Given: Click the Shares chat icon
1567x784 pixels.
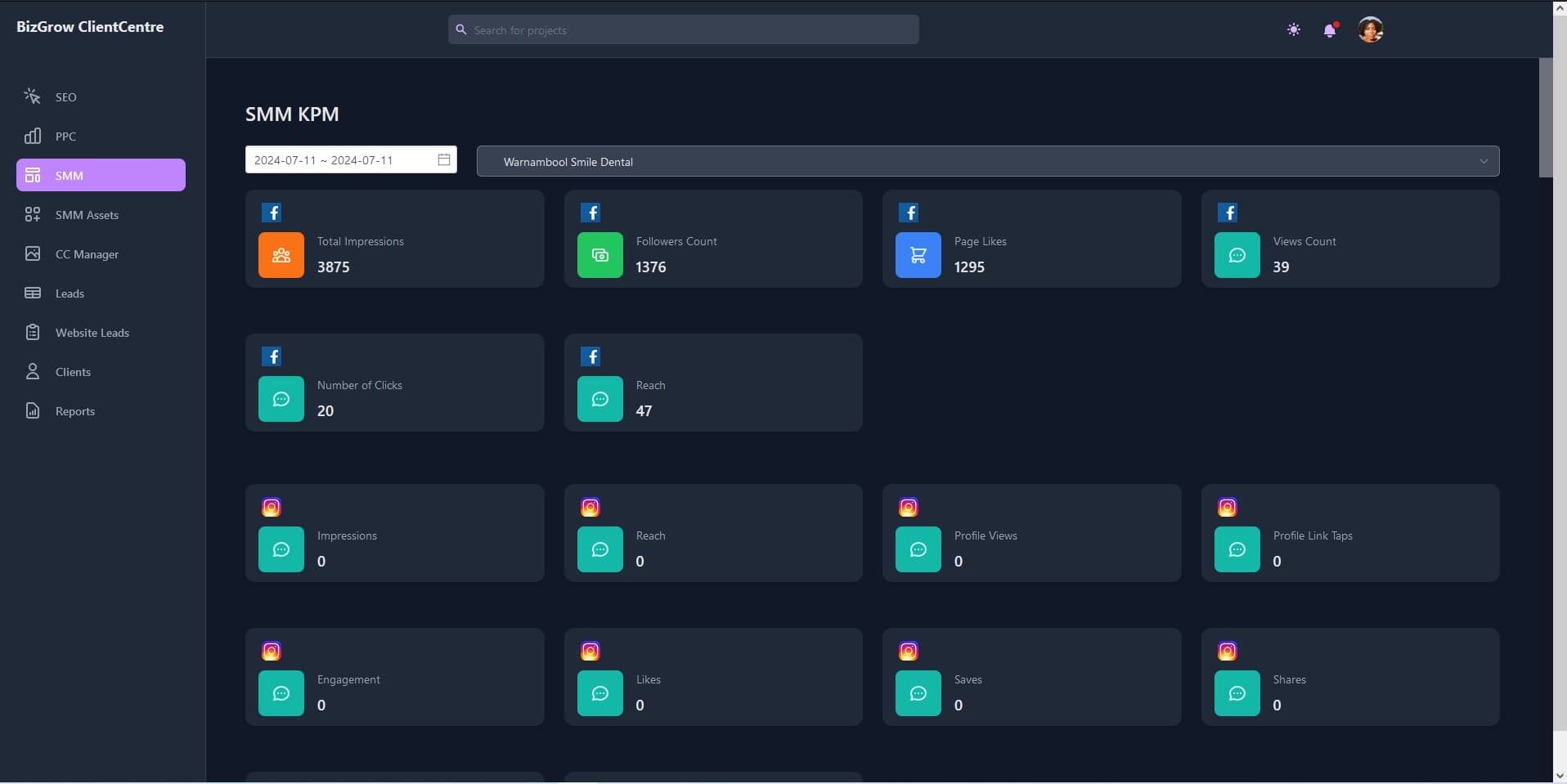Looking at the screenshot, I should [x=1237, y=693].
